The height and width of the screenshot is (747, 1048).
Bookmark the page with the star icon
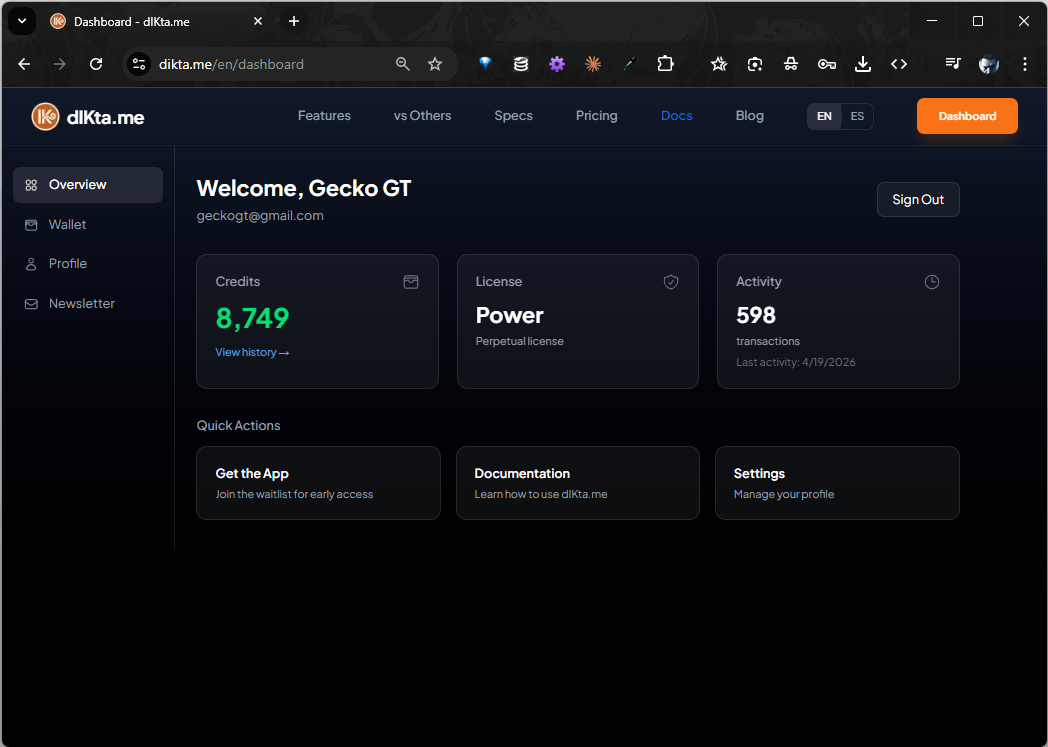435,63
